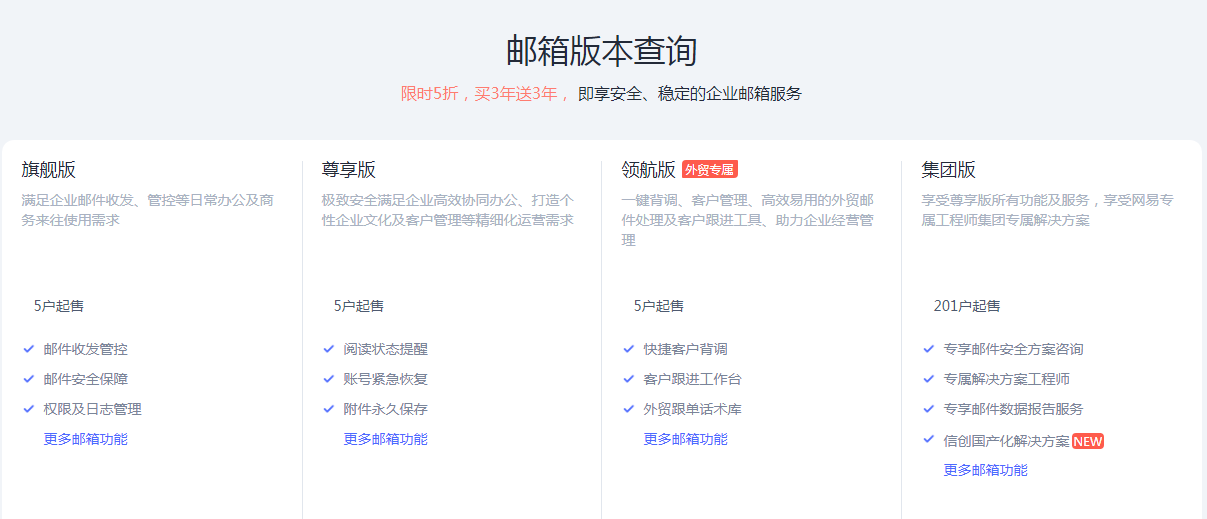Image resolution: width=1207 pixels, height=519 pixels.
Task: Select the 旗舰版 plan title
Action: click(48, 170)
